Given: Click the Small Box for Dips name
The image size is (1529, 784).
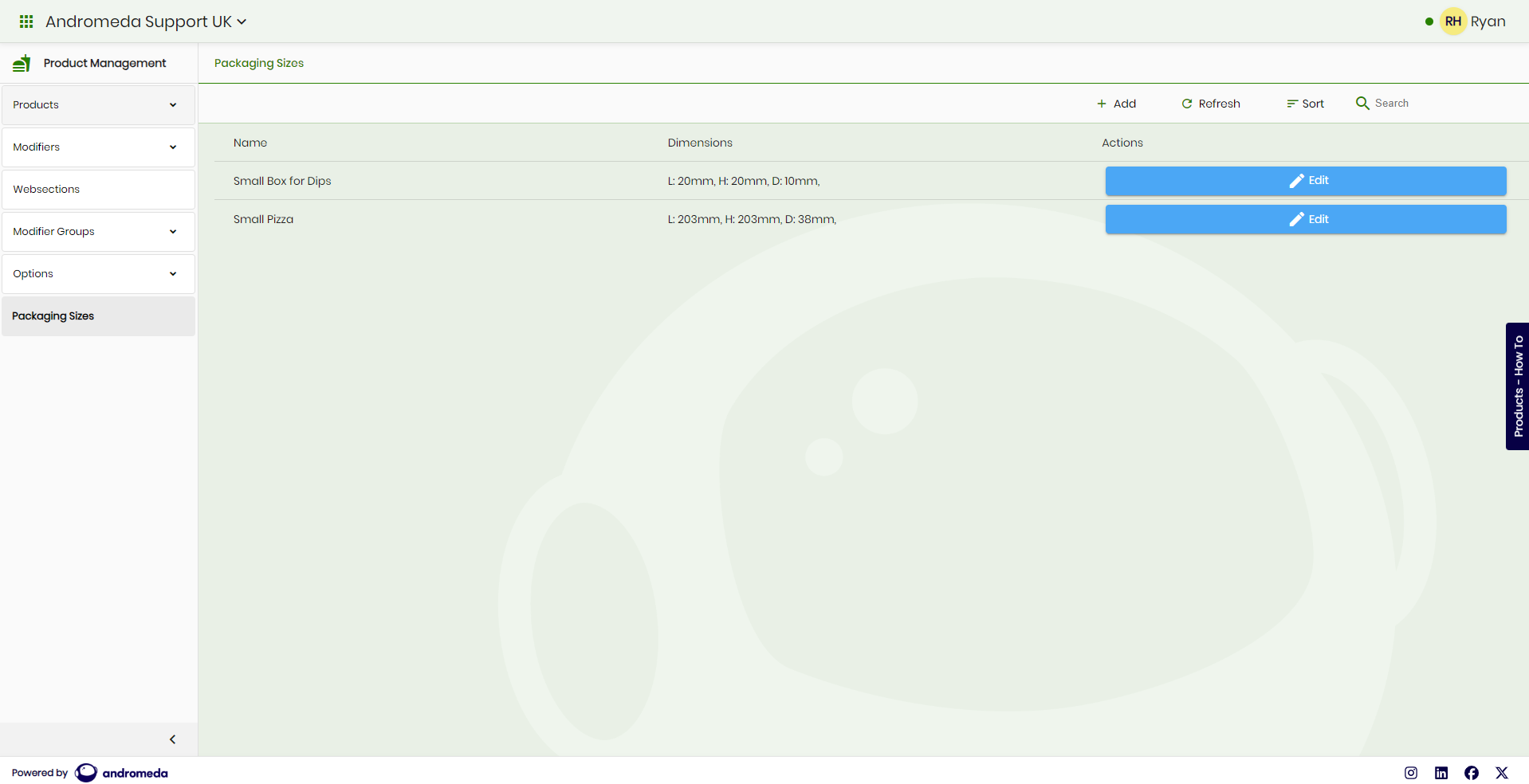Looking at the screenshot, I should tap(282, 181).
